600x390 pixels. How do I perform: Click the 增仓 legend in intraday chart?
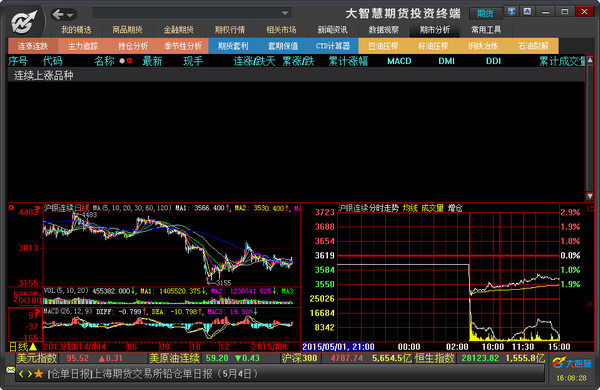pos(455,208)
